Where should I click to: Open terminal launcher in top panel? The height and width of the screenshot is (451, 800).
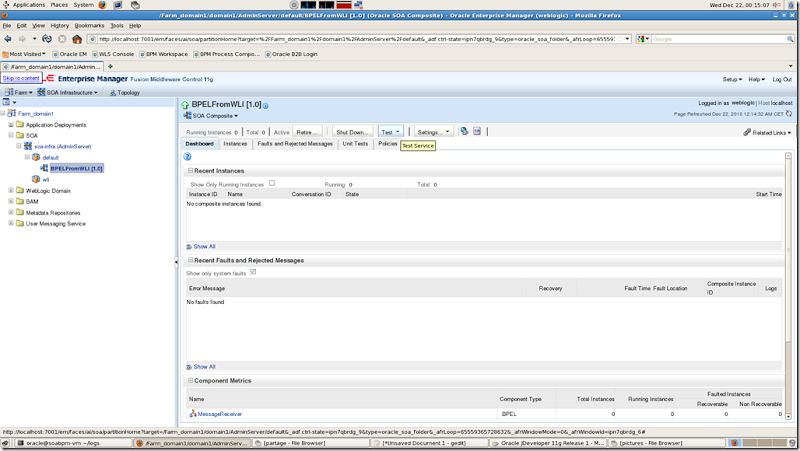[118, 5]
